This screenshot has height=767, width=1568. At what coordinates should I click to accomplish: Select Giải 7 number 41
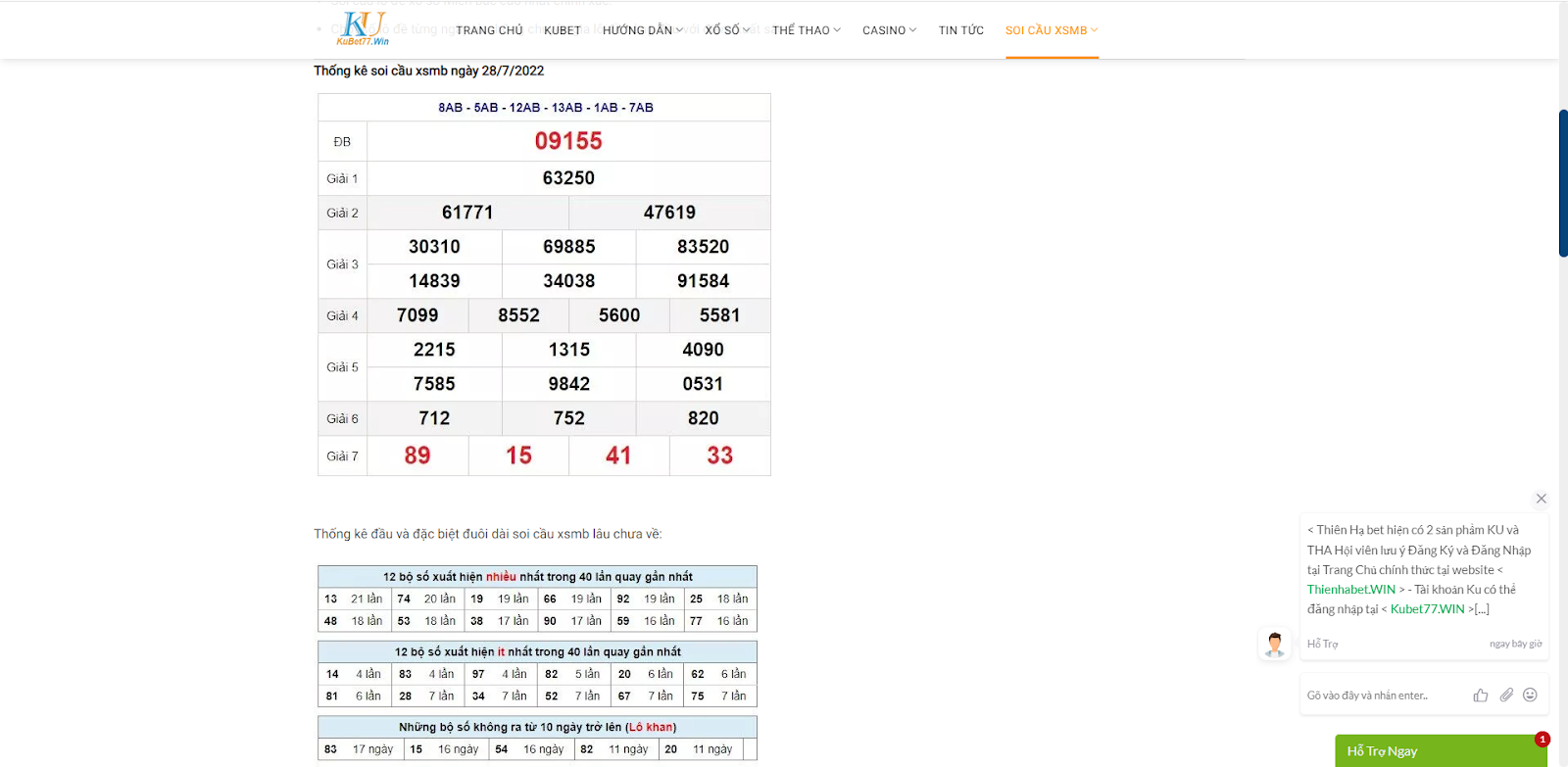[618, 455]
